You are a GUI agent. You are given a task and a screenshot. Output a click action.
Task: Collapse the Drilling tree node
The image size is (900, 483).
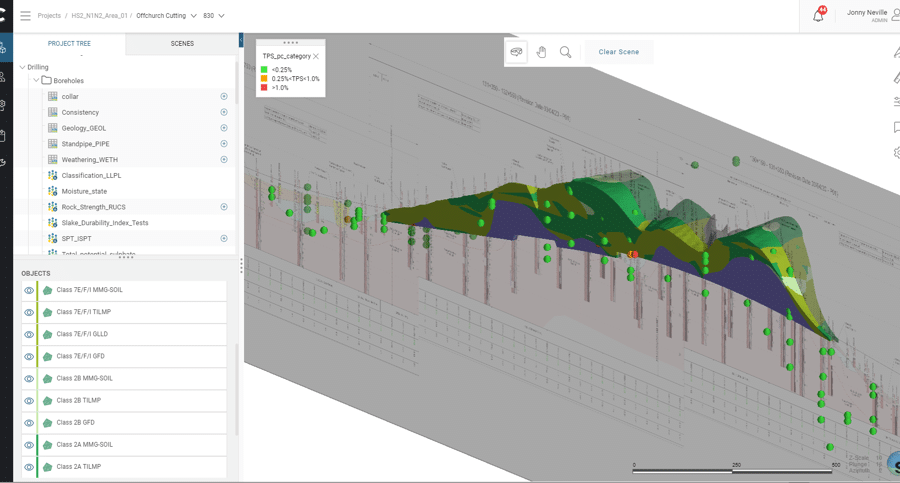tap(23, 68)
